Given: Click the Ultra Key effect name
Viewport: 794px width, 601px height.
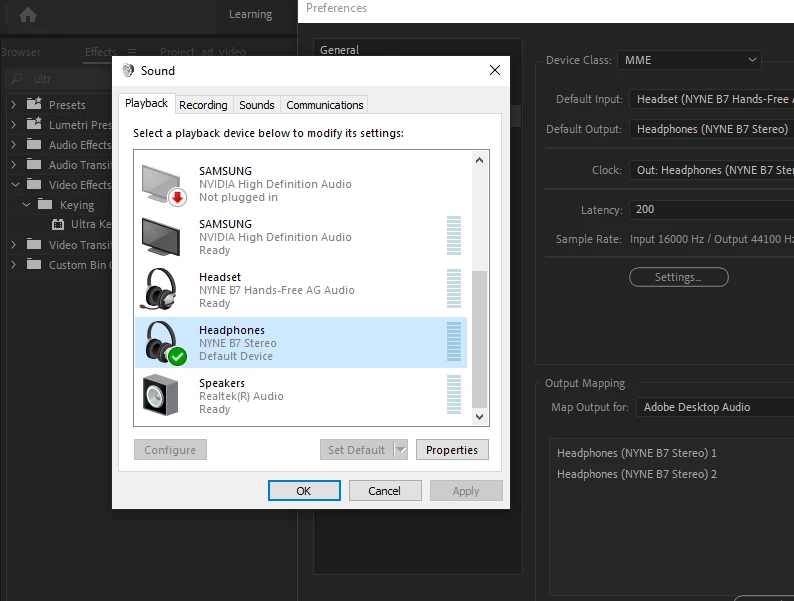Looking at the screenshot, I should 91,224.
